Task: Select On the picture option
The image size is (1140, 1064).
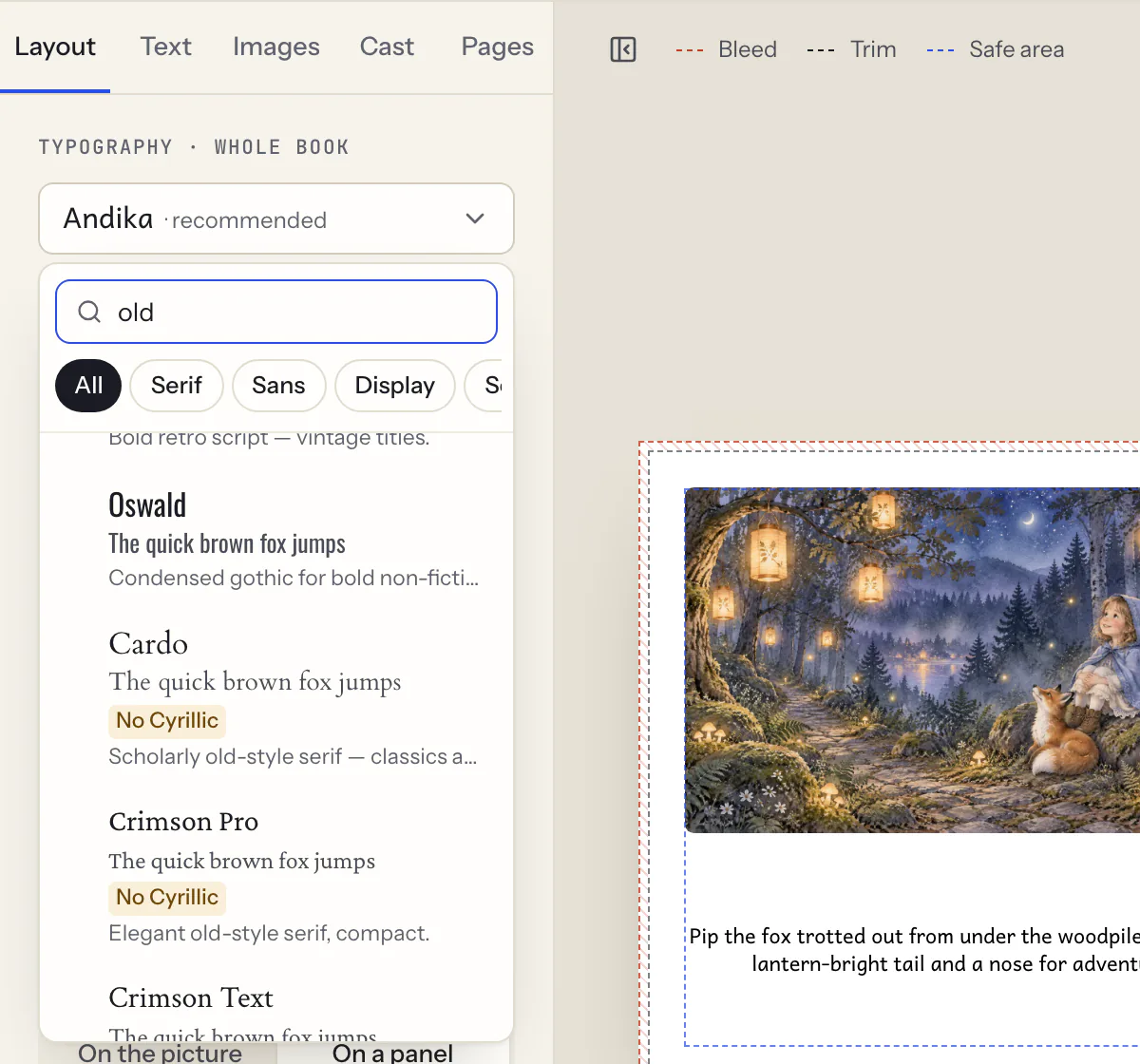Action: click(x=160, y=1053)
